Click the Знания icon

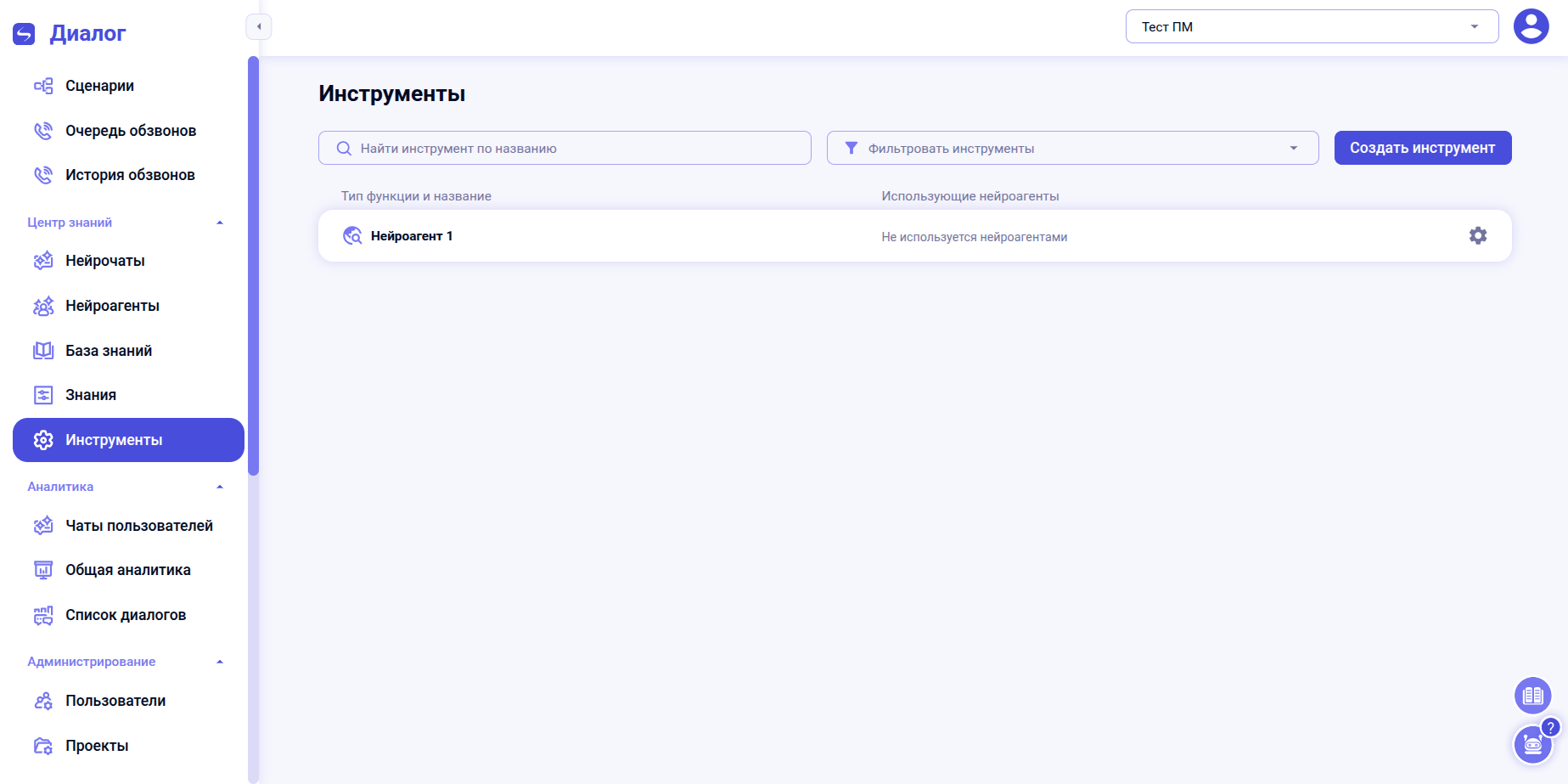43,395
